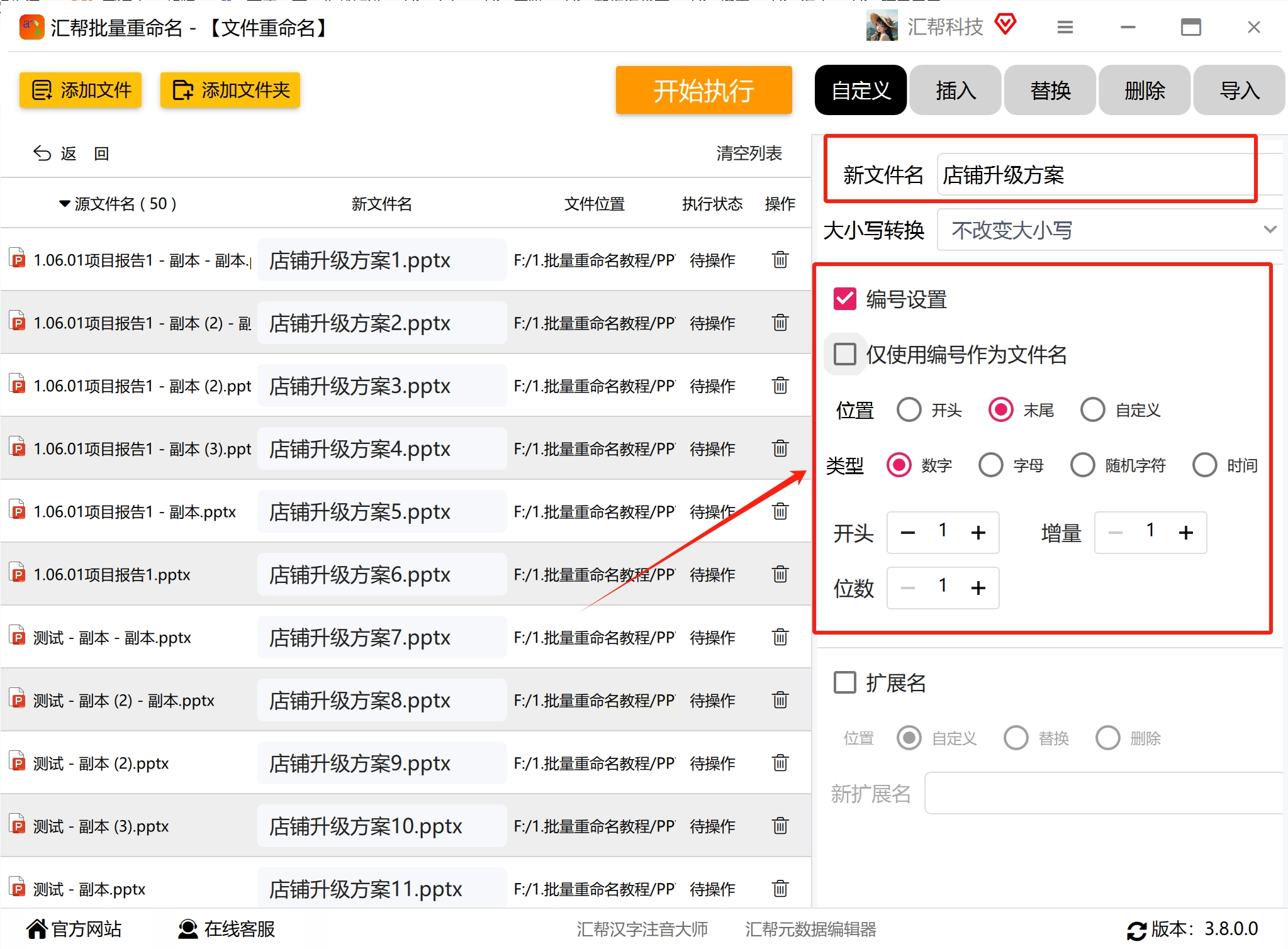Open the 导入 tab

tap(1238, 91)
